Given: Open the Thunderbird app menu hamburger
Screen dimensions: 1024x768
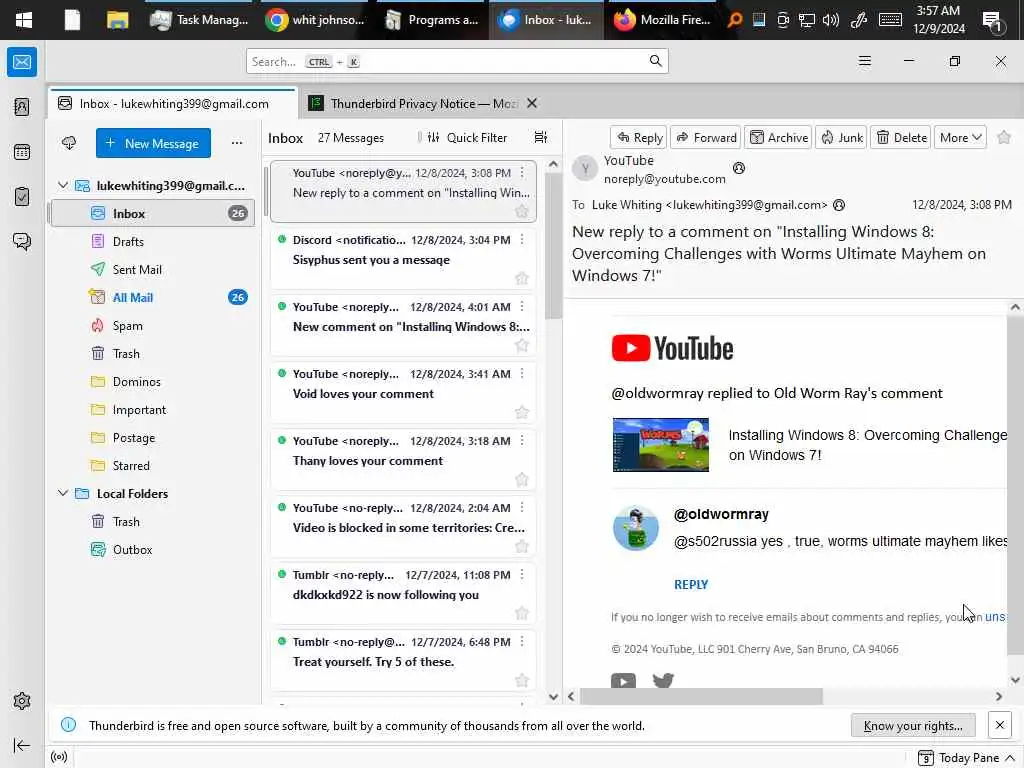Looking at the screenshot, I should [865, 61].
